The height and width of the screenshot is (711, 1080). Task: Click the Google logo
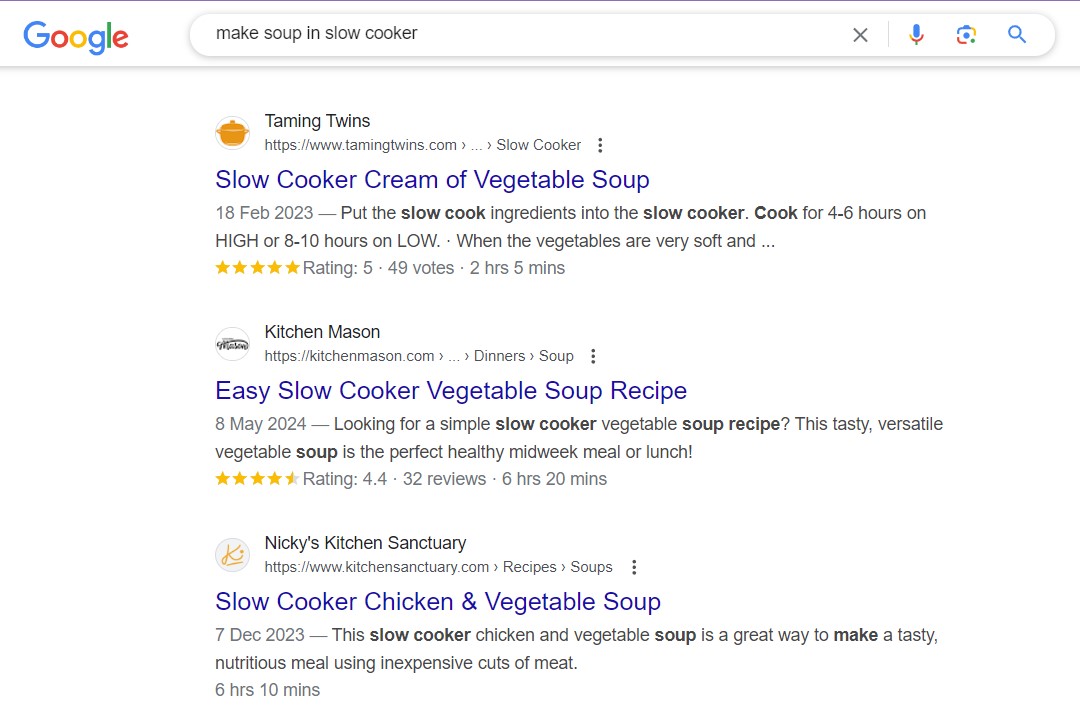(x=76, y=36)
